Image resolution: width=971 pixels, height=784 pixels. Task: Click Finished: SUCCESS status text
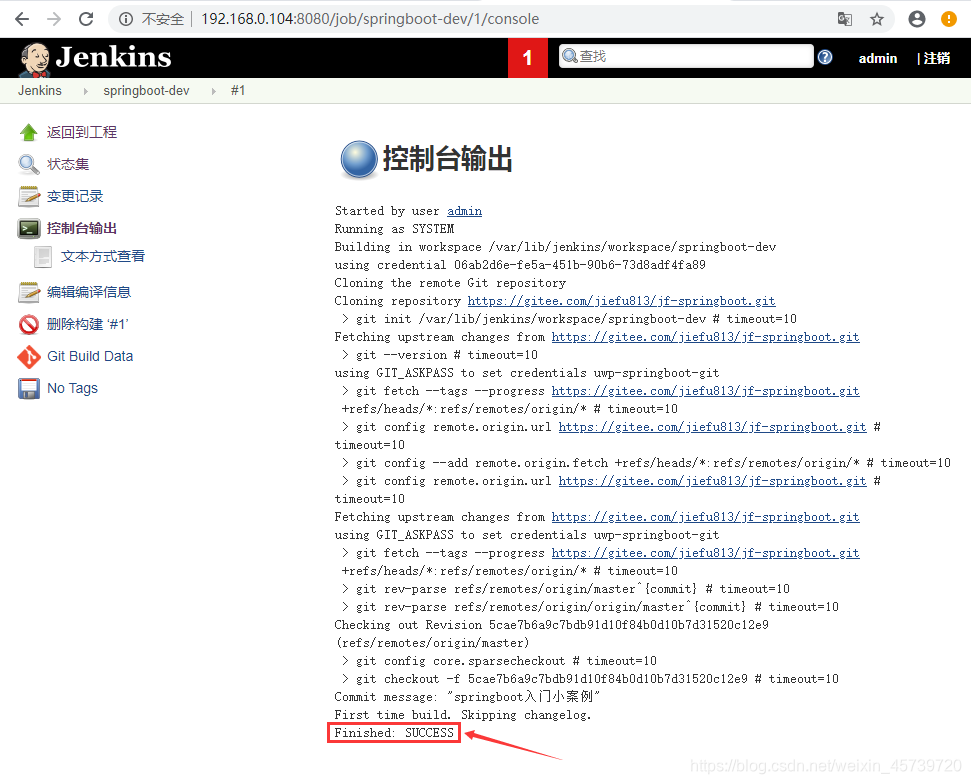394,733
